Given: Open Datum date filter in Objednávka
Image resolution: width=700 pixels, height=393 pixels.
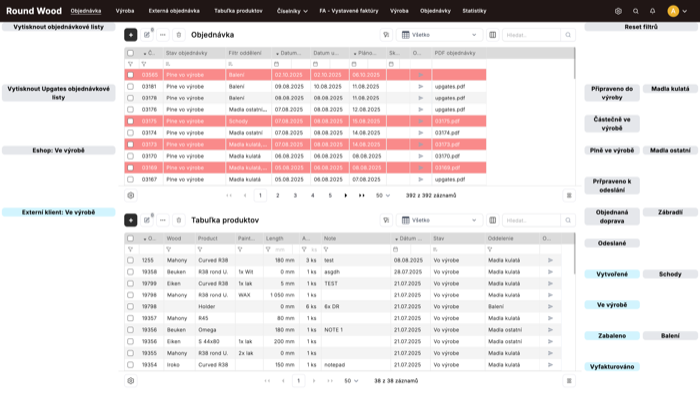Looking at the screenshot, I should [x=276, y=64].
